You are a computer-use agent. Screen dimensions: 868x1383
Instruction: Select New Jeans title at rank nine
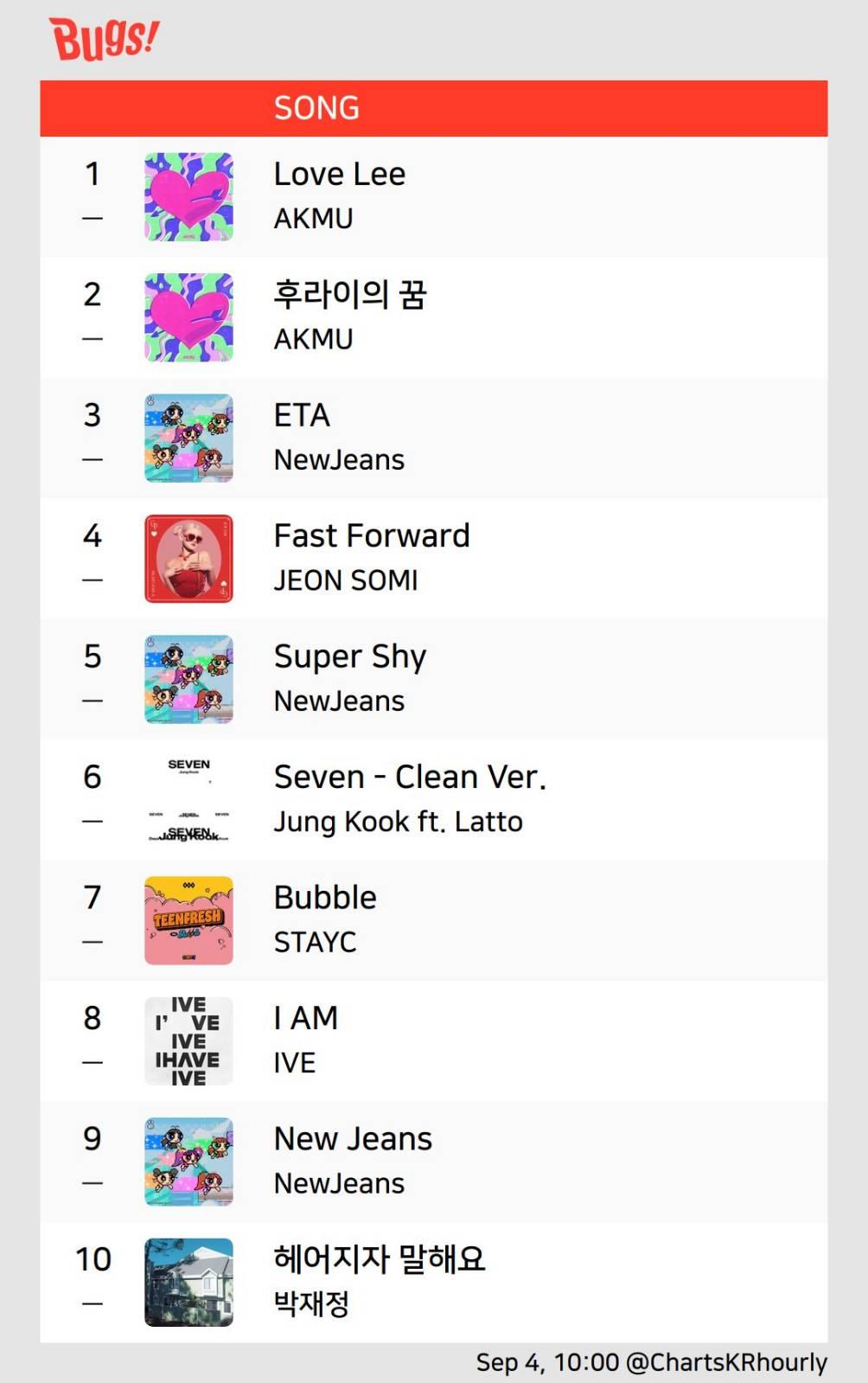[x=353, y=1139]
